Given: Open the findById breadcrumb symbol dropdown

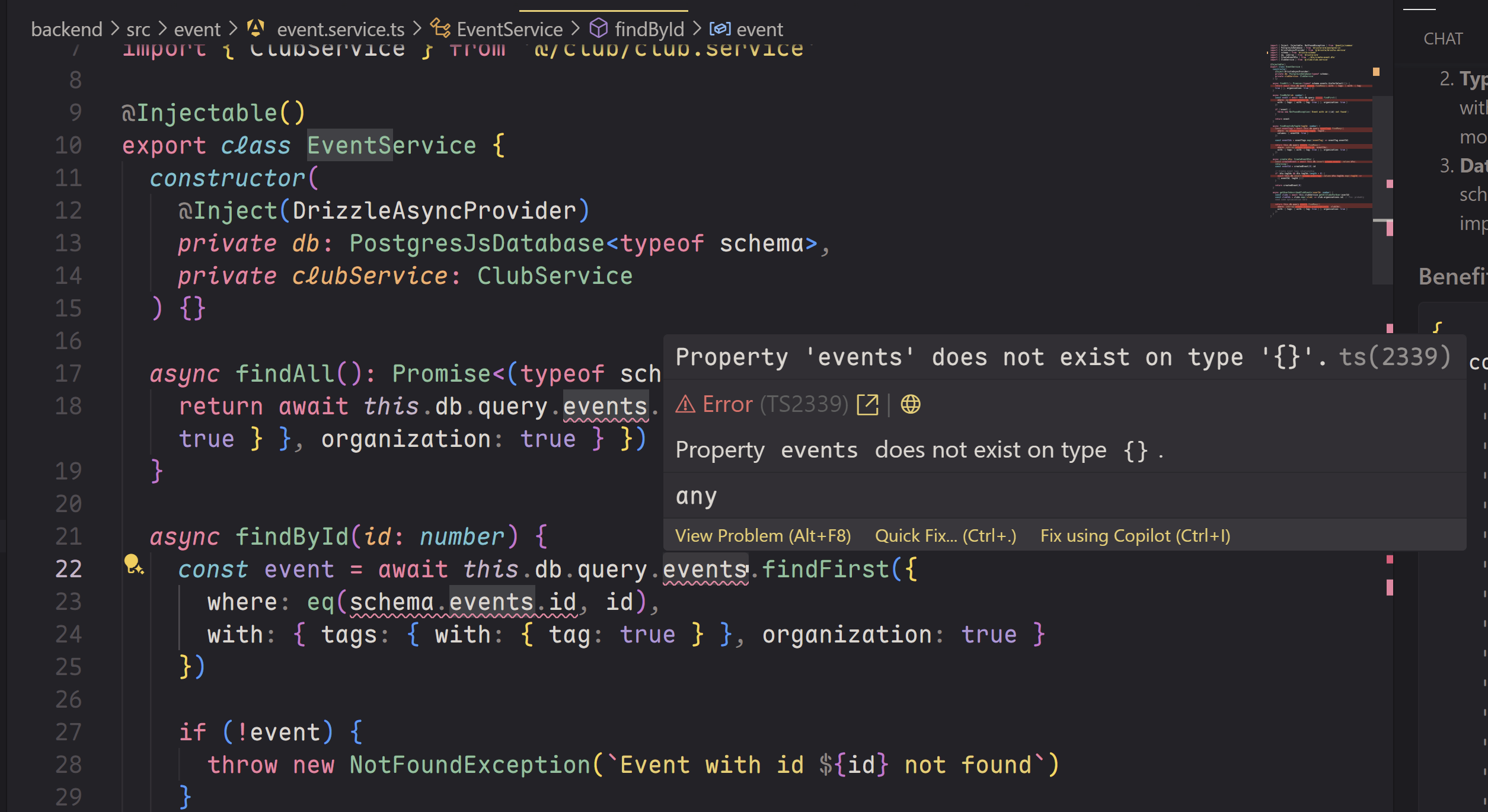Looking at the screenshot, I should (649, 29).
